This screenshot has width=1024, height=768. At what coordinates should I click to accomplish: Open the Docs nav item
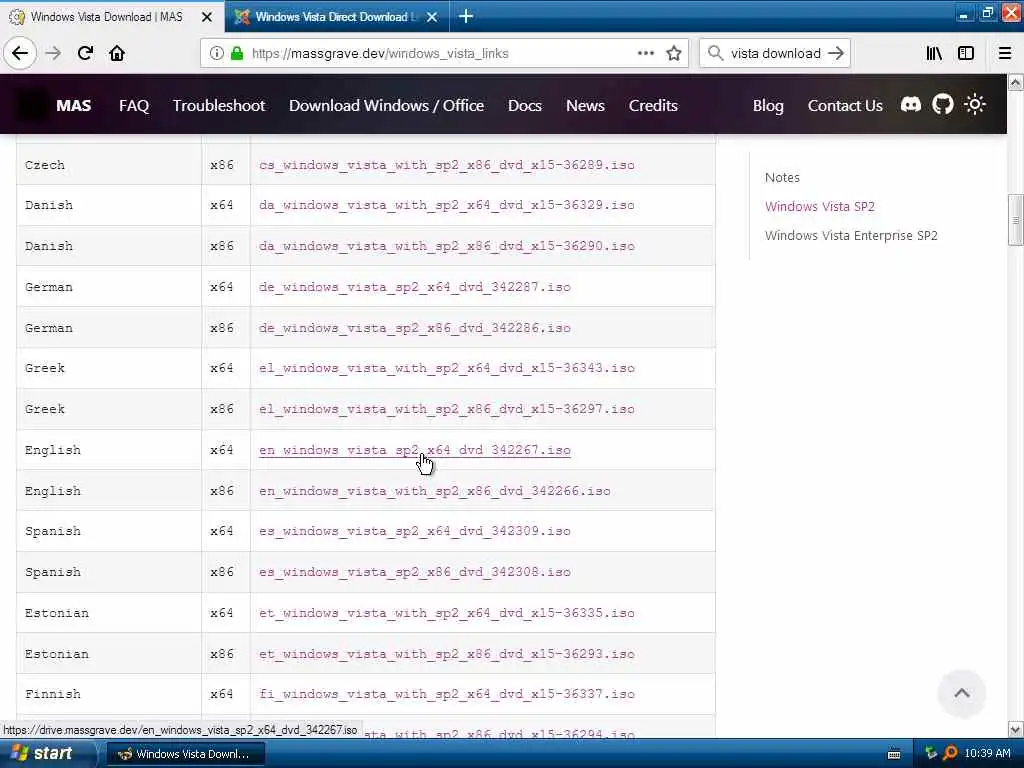pyautogui.click(x=525, y=105)
